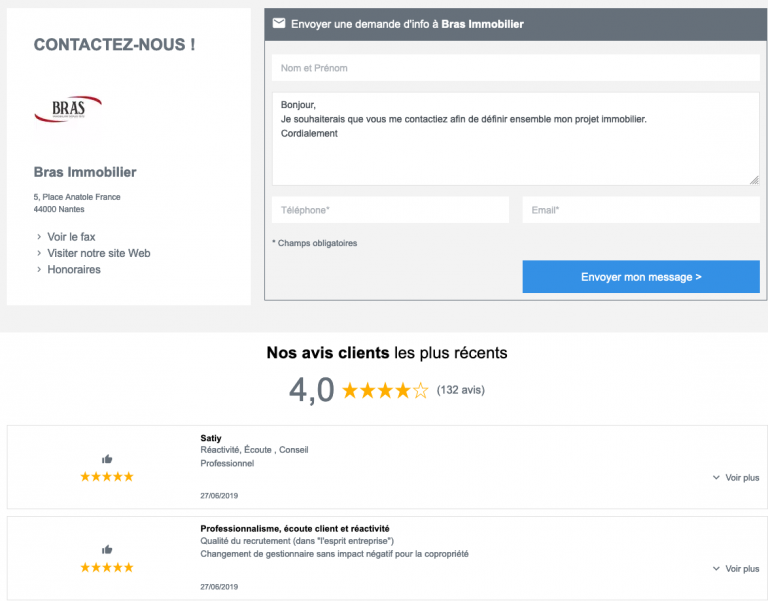
Task: Click the envelope icon in form header
Action: [x=279, y=24]
